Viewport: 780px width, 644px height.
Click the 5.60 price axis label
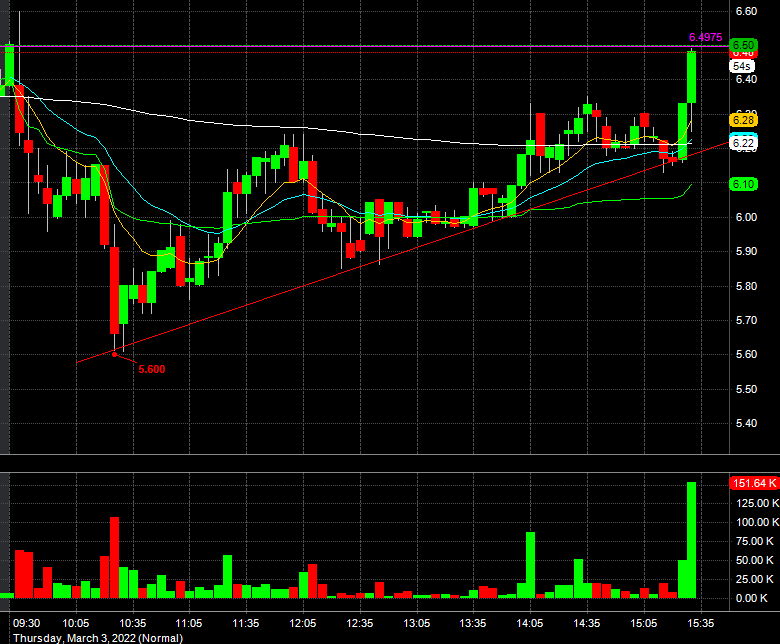coord(746,354)
